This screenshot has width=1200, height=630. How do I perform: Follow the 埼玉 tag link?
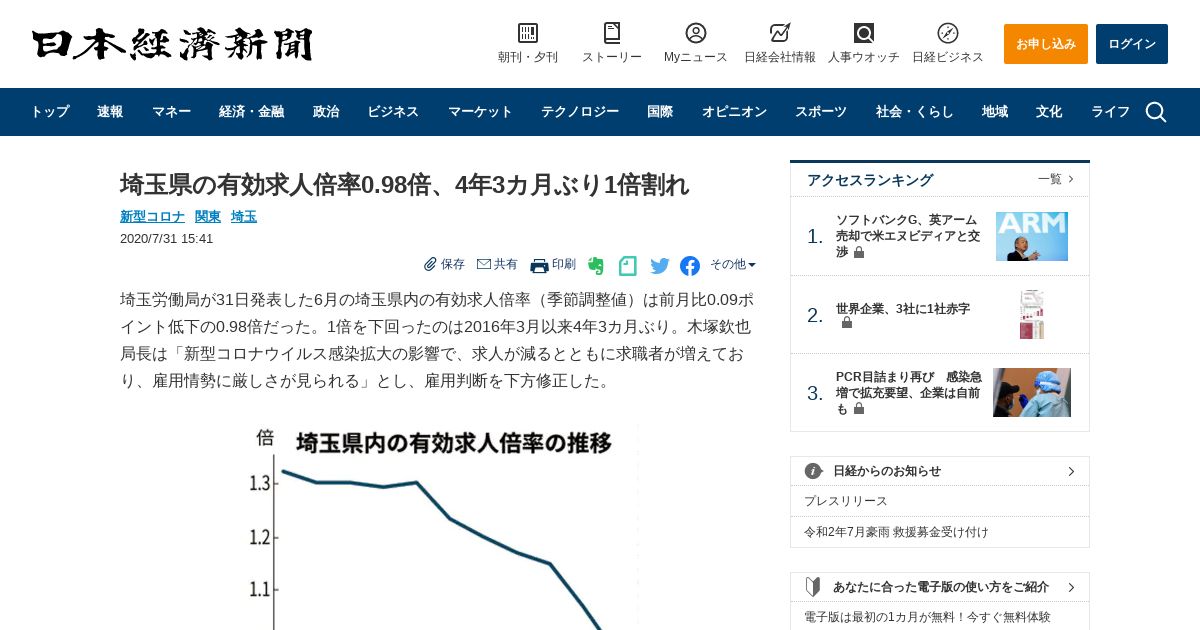244,216
